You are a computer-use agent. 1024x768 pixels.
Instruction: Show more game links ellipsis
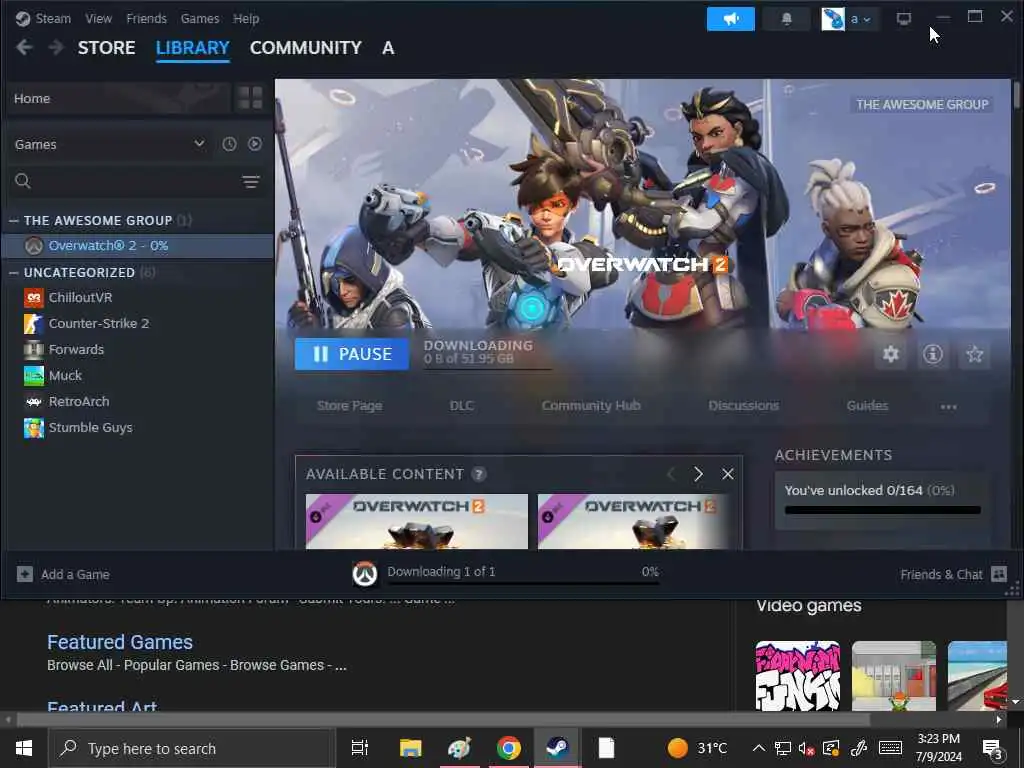point(948,407)
